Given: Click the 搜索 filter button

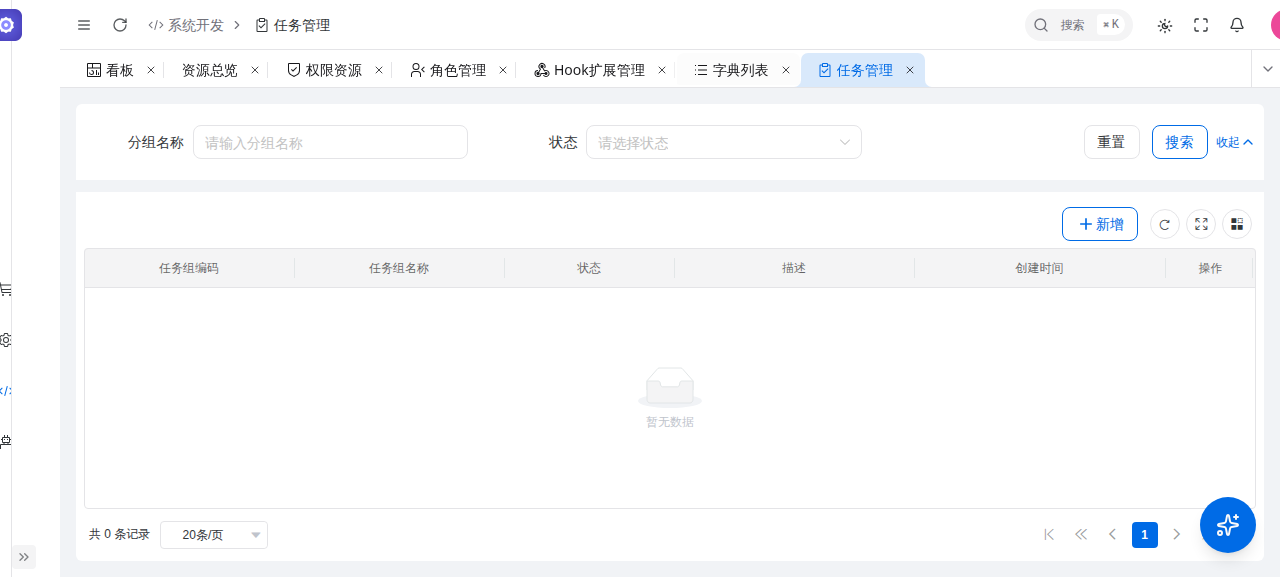Looking at the screenshot, I should (1180, 142).
